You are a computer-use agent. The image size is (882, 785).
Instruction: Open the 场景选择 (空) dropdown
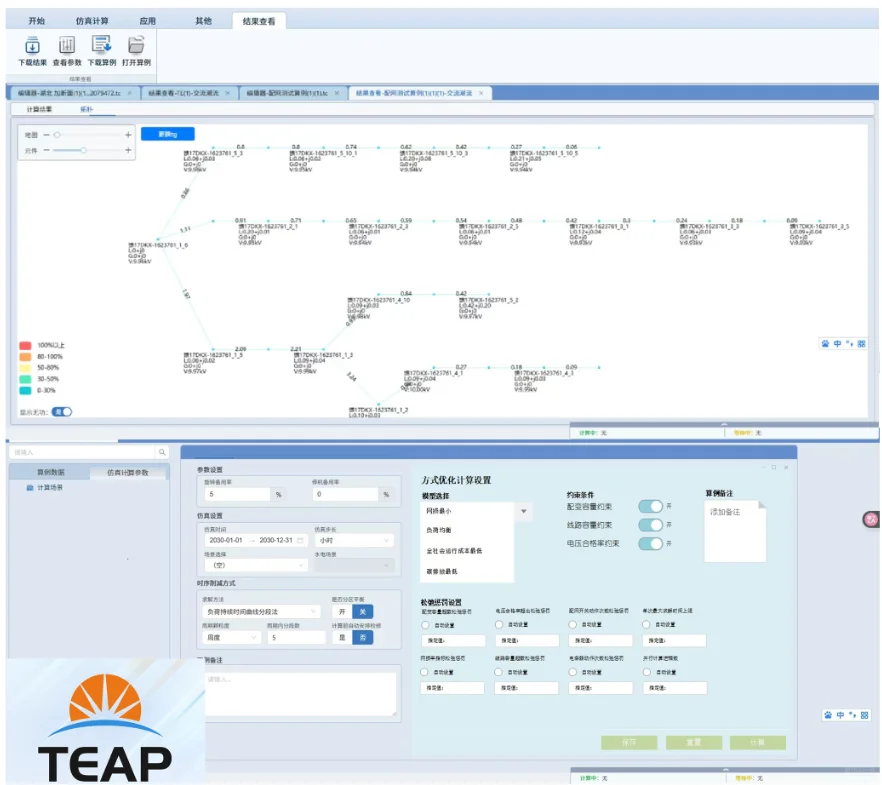(255, 565)
